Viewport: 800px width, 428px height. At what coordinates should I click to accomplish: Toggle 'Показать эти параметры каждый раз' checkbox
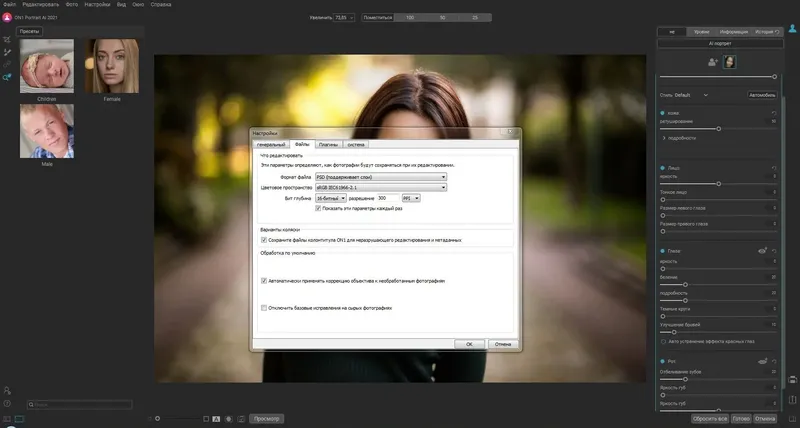318,208
